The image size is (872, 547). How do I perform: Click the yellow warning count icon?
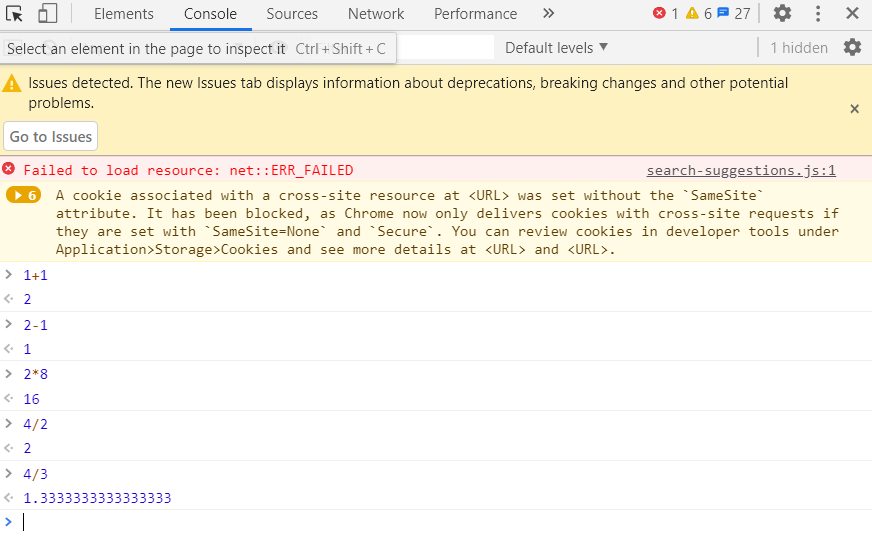pos(692,13)
